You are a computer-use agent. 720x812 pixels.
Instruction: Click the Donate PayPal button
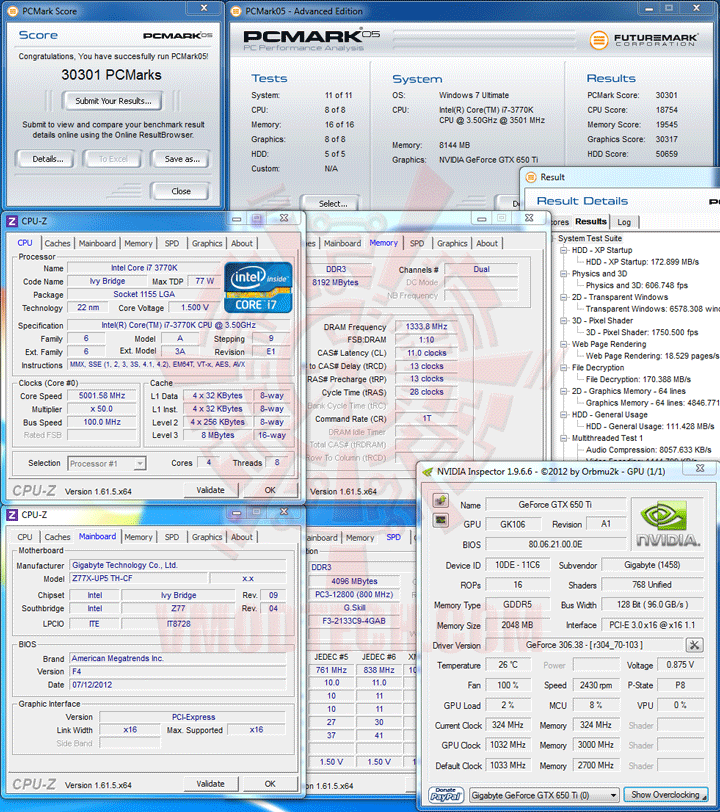(x=445, y=795)
